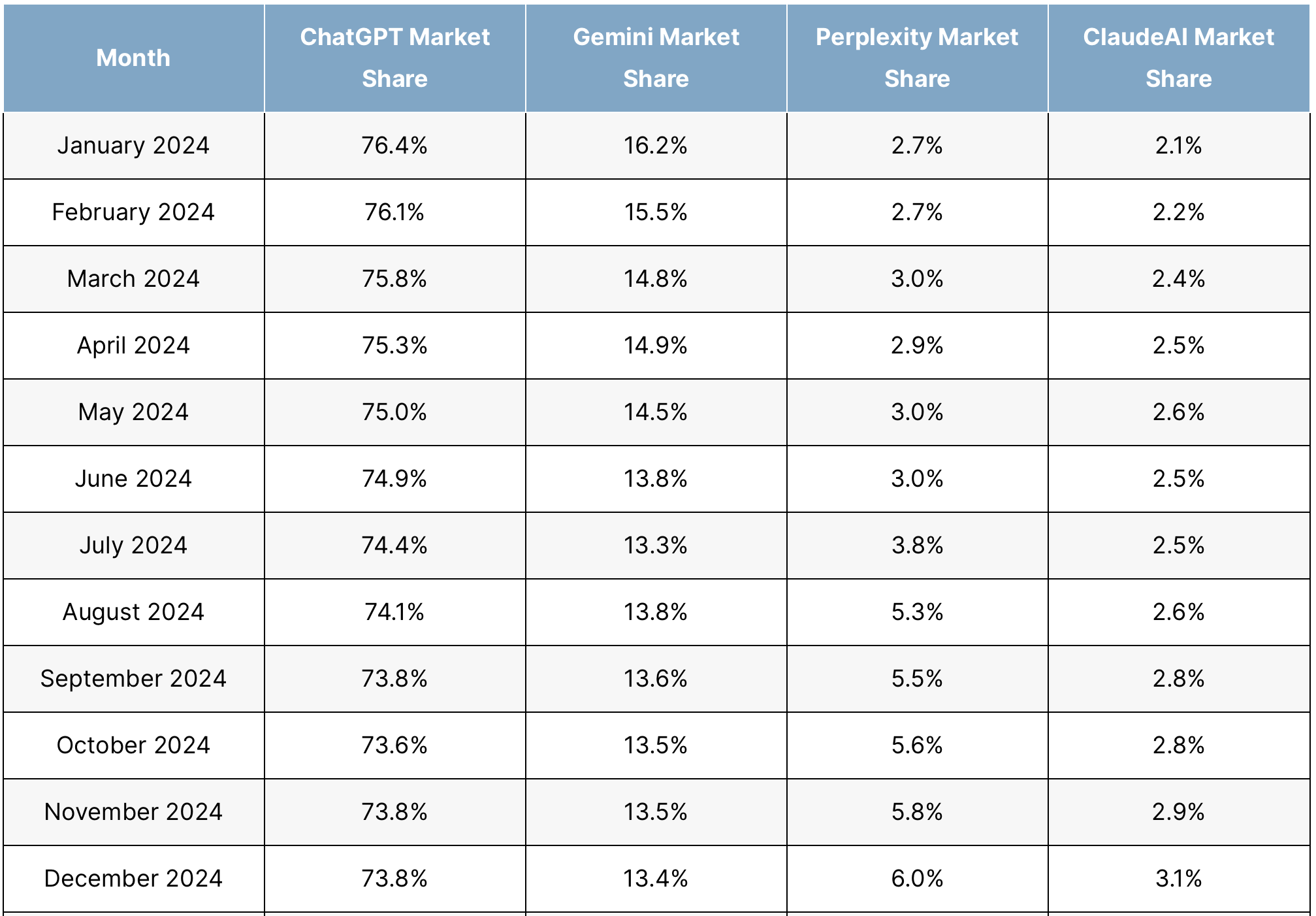The image size is (1316, 916).
Task: Click the Month column header
Action: [133, 58]
